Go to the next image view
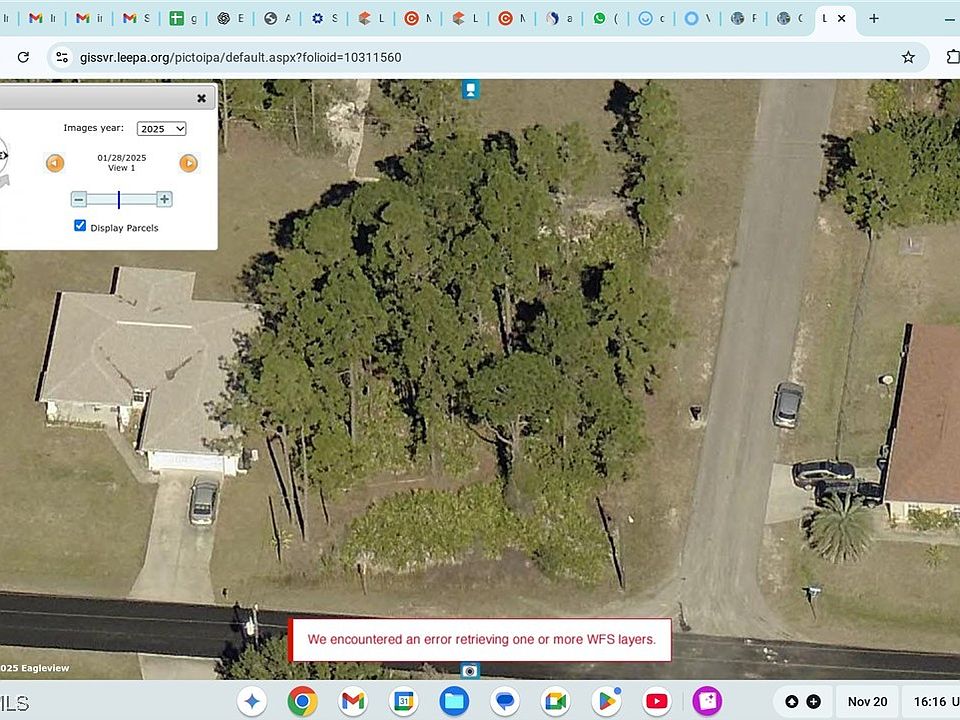 point(188,163)
